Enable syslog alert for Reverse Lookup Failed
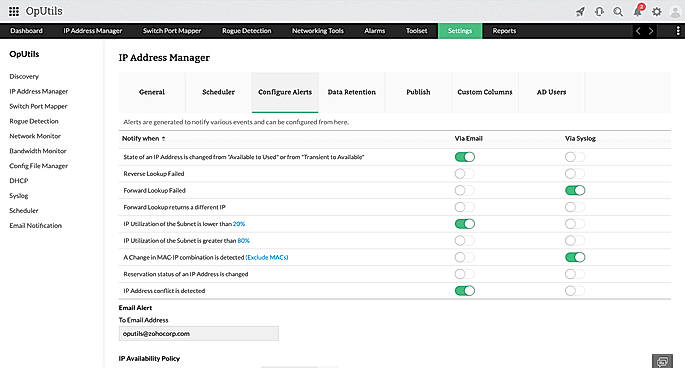Screen dimensions: 685x368 (574, 174)
